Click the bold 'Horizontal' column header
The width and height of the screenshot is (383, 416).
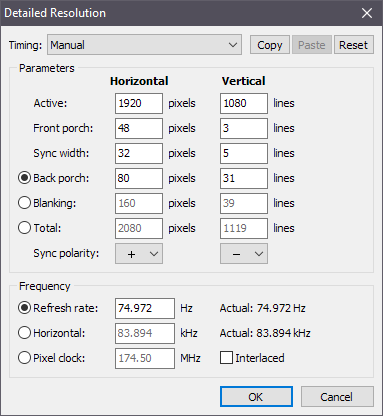[x=139, y=81]
